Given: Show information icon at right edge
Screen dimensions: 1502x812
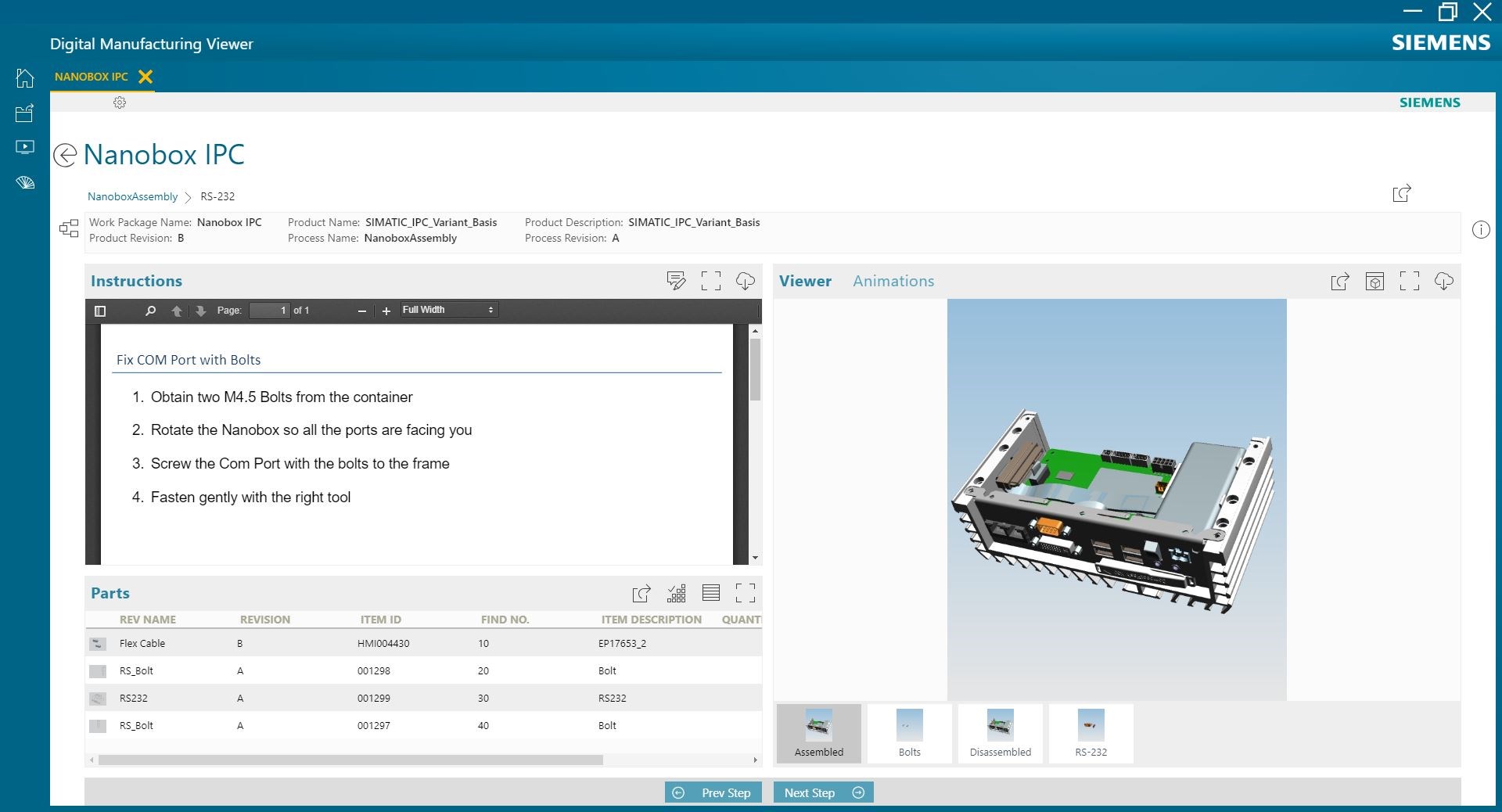Looking at the screenshot, I should 1481,230.
